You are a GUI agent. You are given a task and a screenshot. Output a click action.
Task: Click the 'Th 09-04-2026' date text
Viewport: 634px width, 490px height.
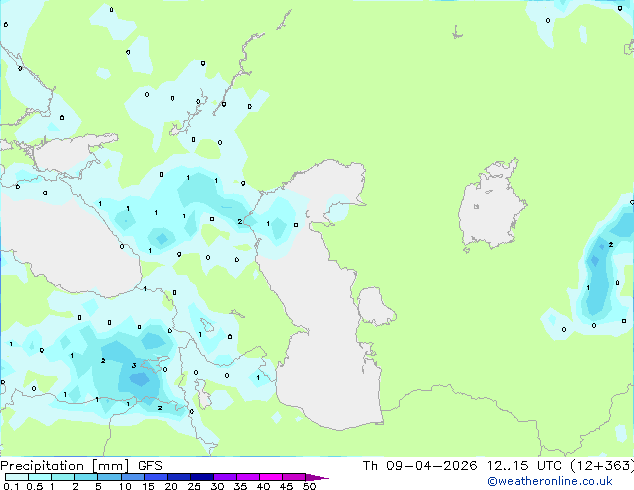click(x=420, y=466)
